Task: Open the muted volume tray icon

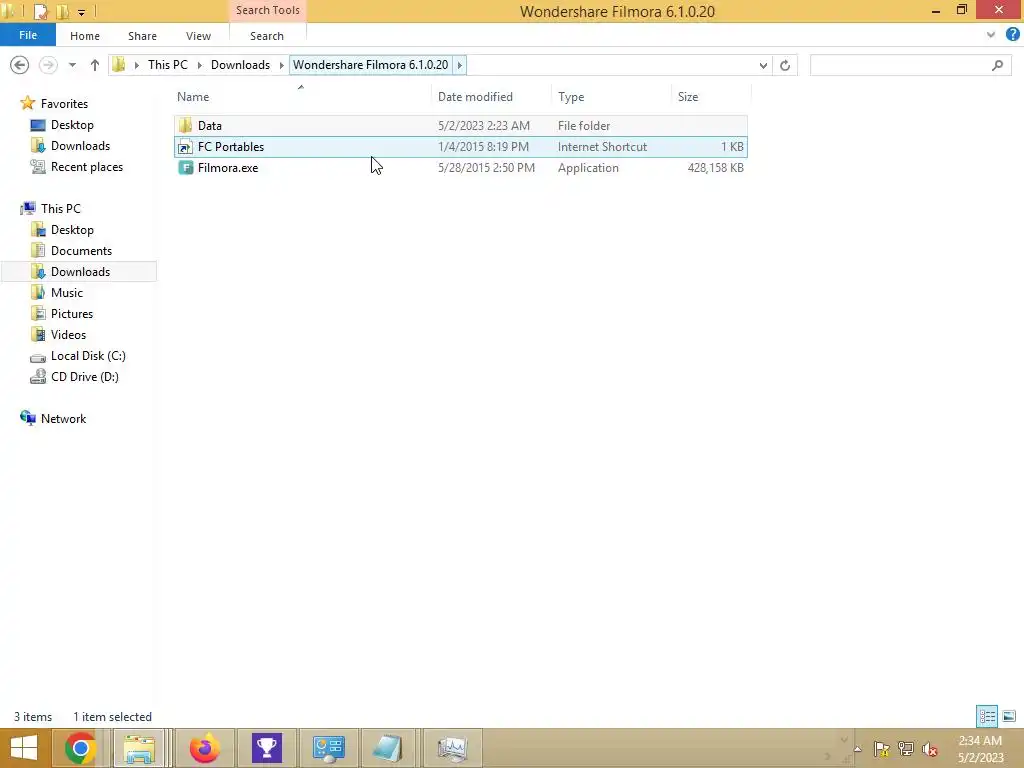Action: (x=930, y=749)
